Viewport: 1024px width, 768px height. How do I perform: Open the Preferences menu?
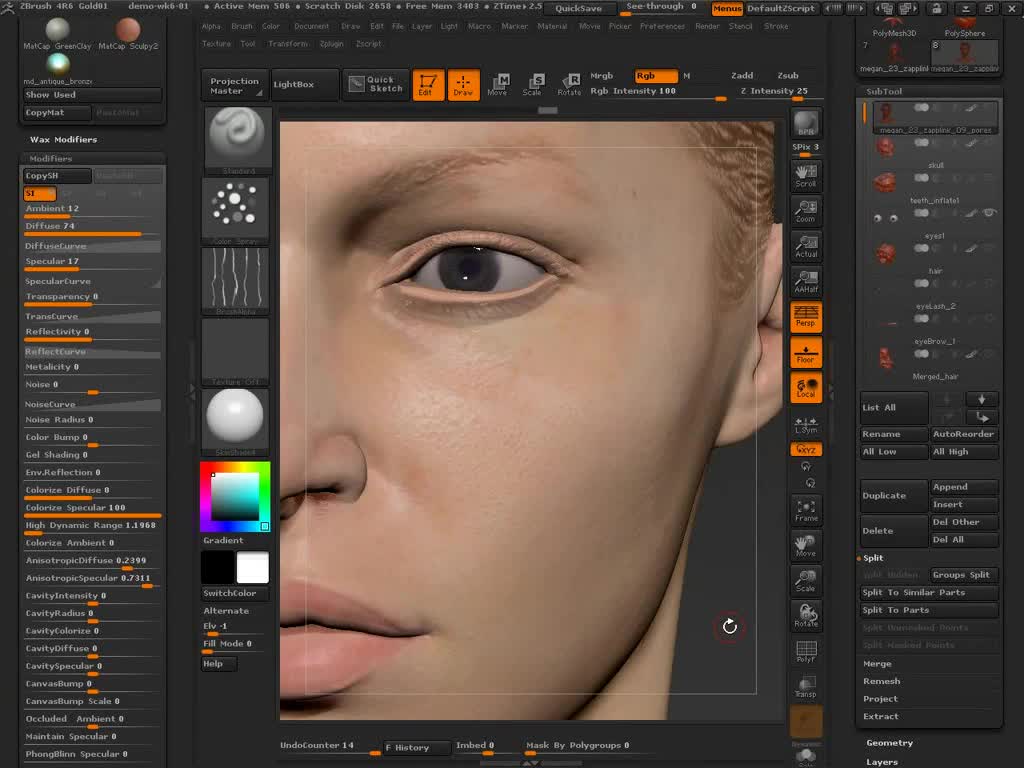[662, 26]
